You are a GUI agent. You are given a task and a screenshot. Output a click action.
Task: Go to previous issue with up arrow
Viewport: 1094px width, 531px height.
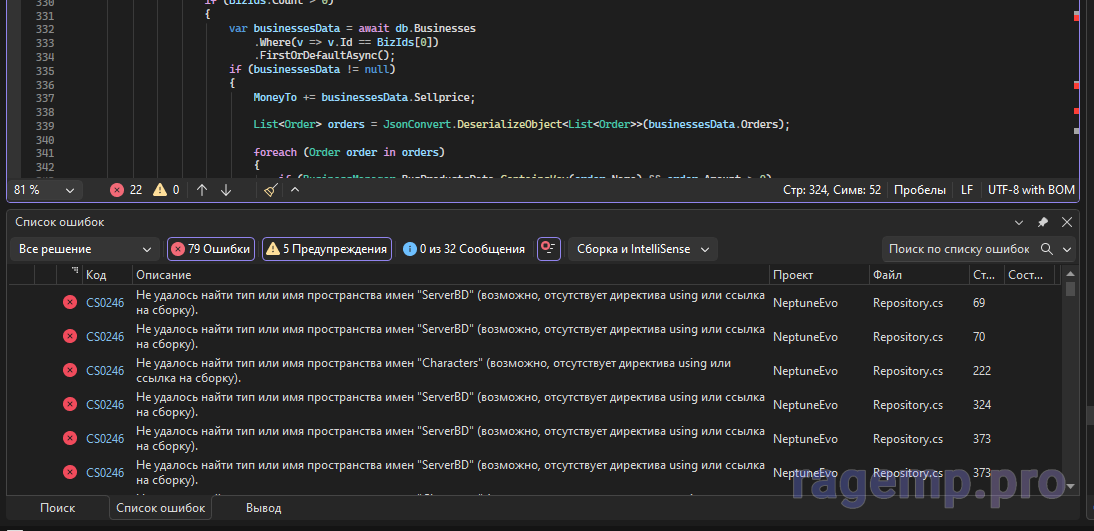[202, 190]
